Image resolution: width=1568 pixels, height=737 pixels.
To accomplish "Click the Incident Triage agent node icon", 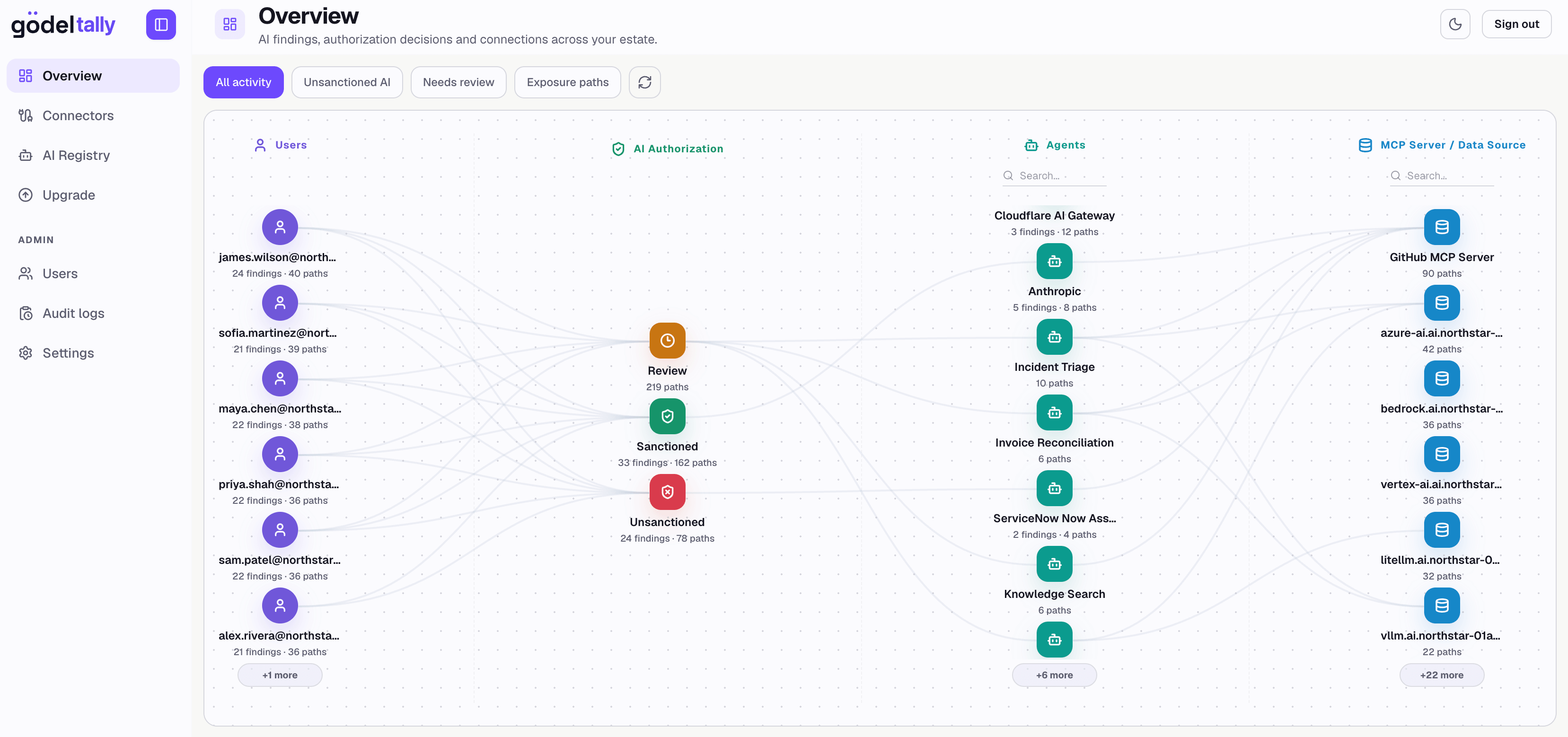I will (x=1054, y=336).
